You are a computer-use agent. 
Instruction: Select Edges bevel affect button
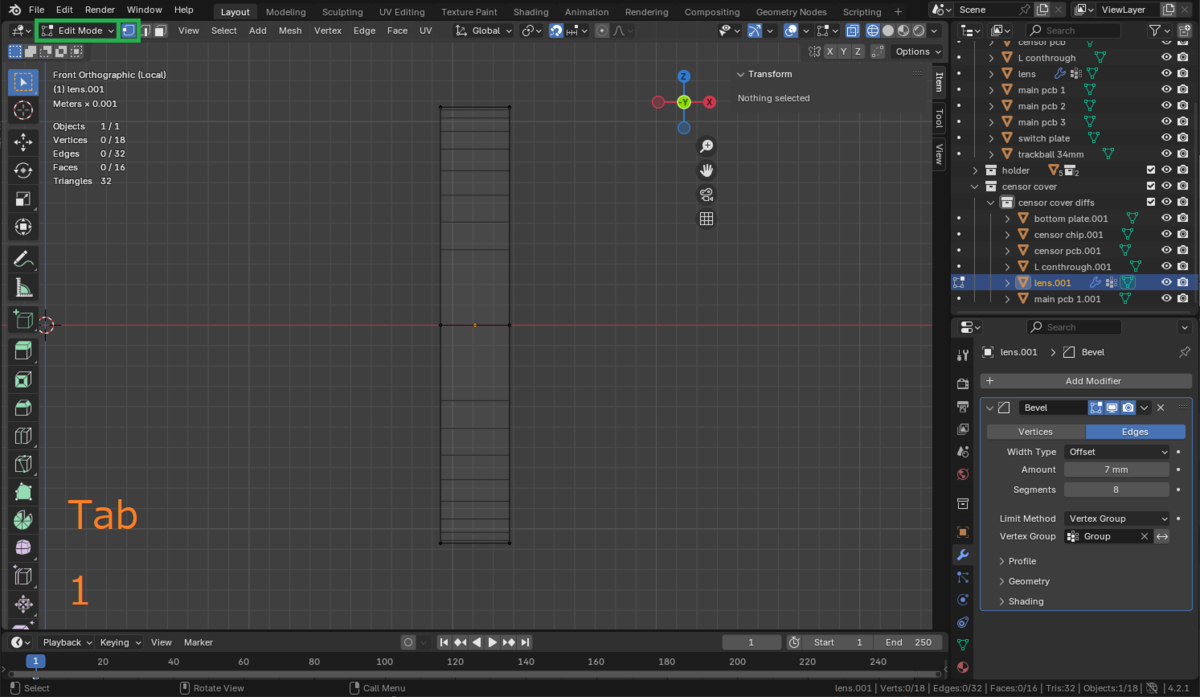(x=1135, y=431)
